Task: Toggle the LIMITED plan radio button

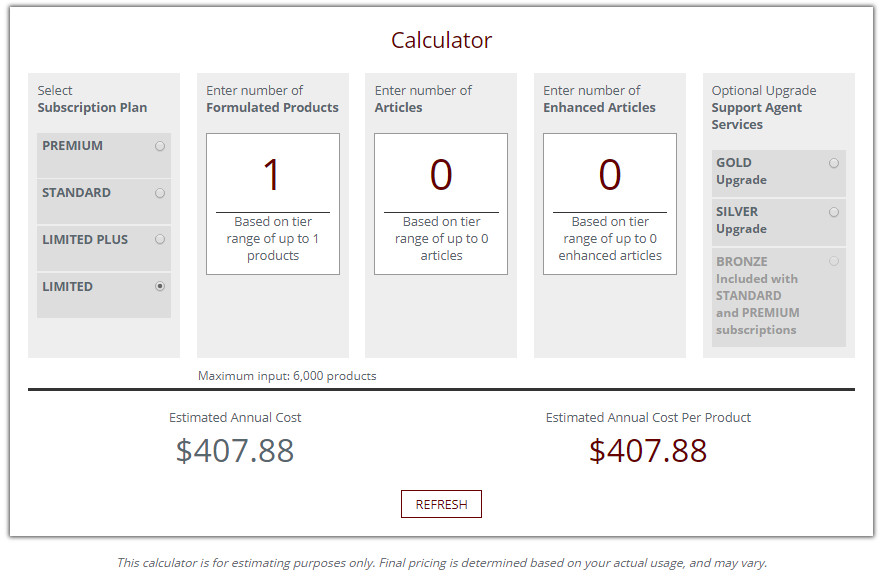Action: pyautogui.click(x=160, y=287)
